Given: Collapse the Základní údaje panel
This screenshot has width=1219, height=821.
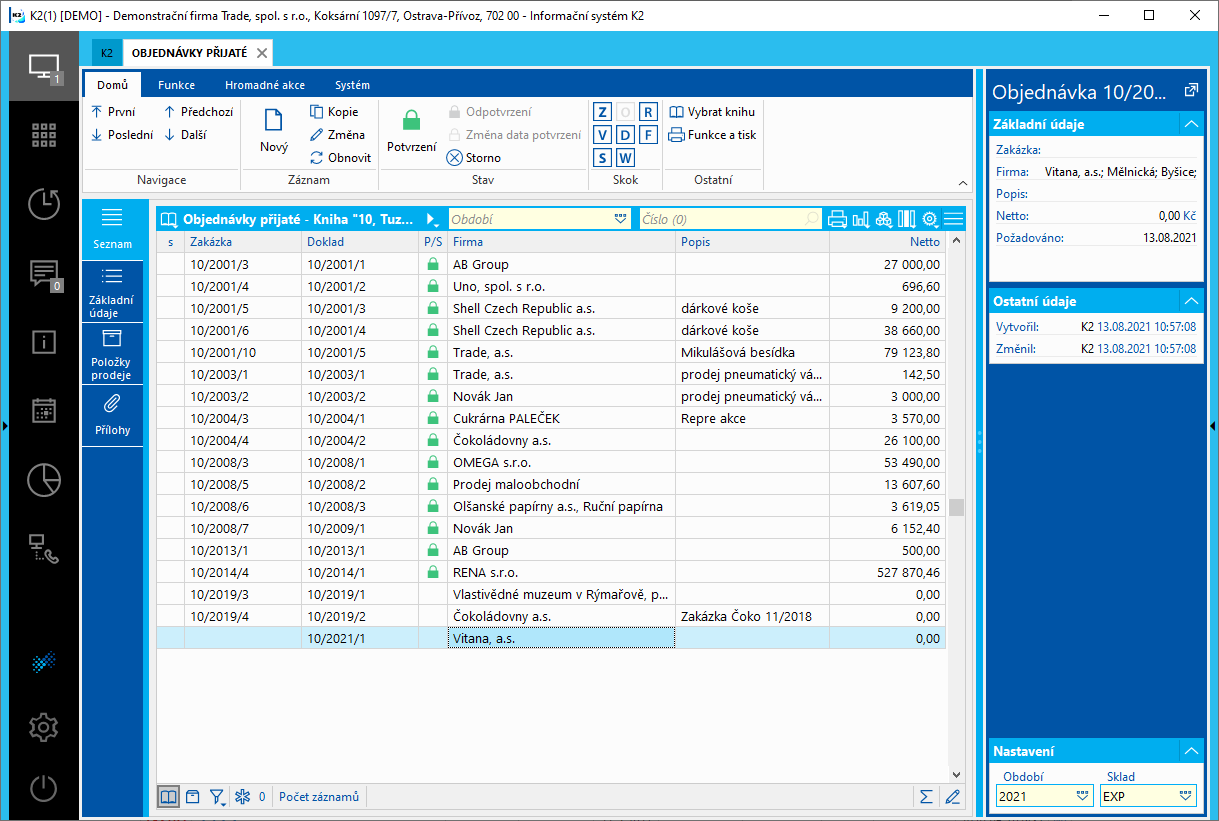Looking at the screenshot, I should (x=1190, y=124).
